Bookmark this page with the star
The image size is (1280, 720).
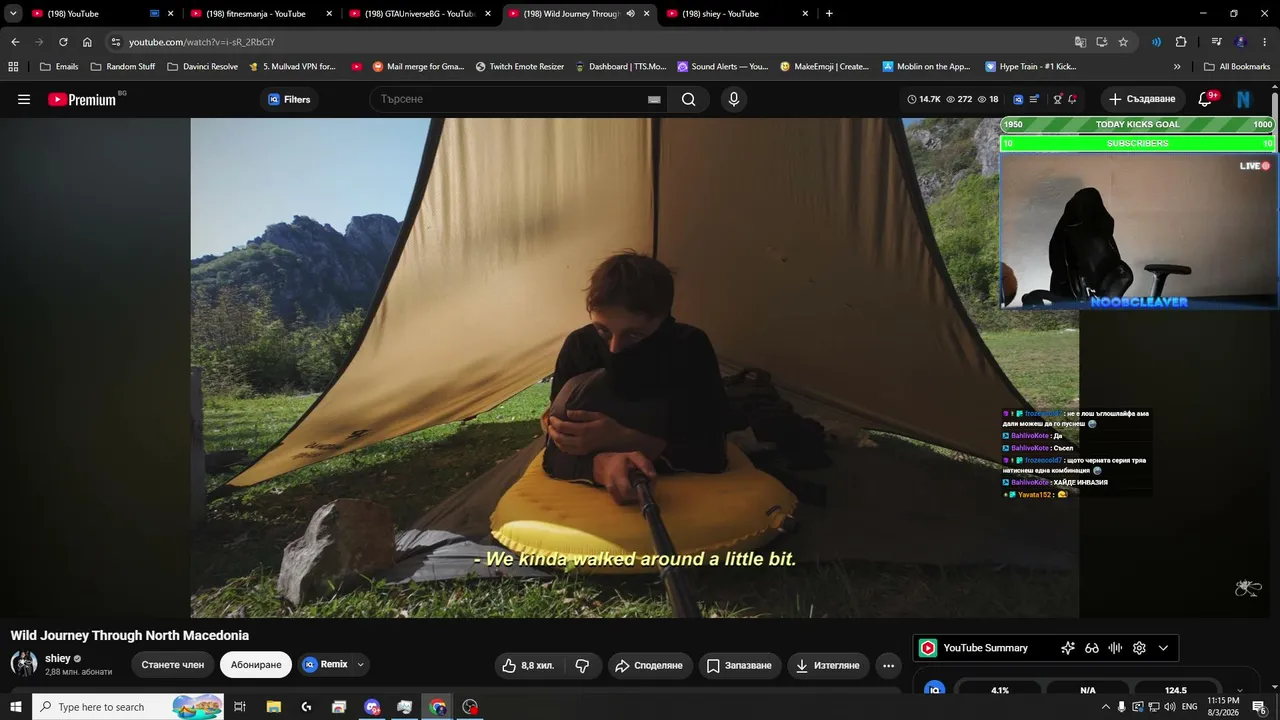(1123, 42)
